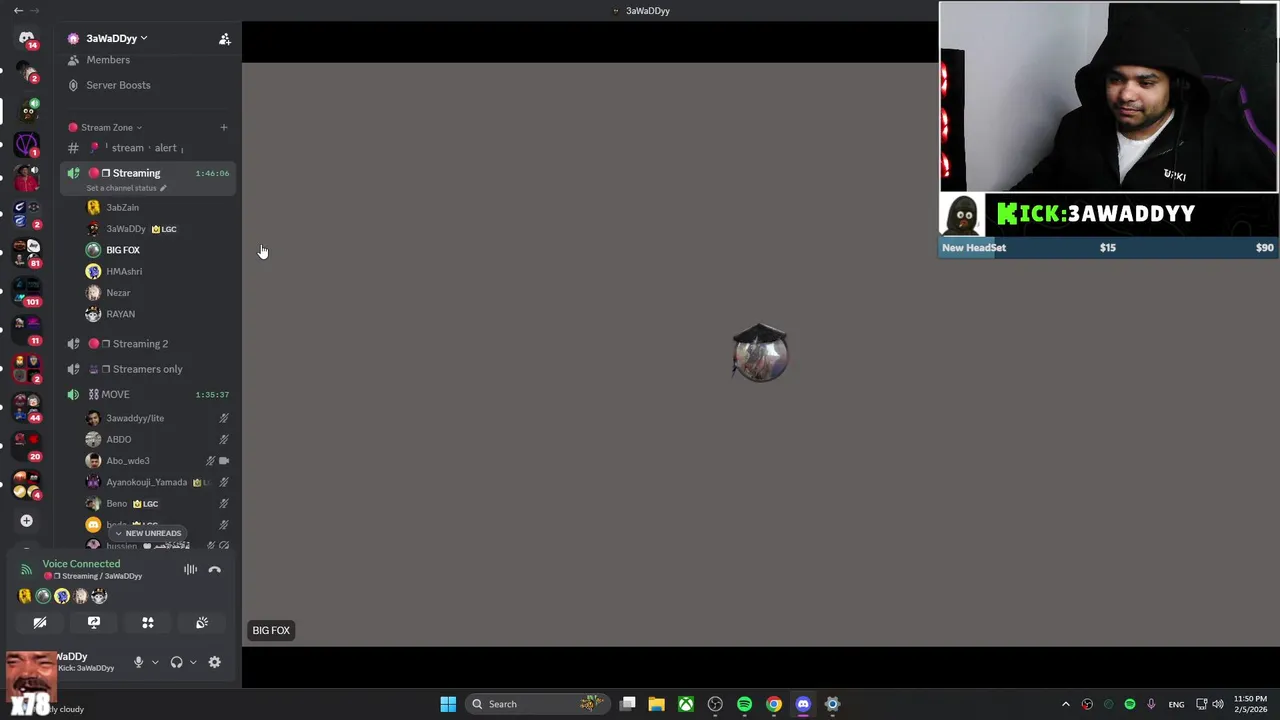1280x720 pixels.
Task: Click Set a channel status pencil
Action: click(x=163, y=188)
